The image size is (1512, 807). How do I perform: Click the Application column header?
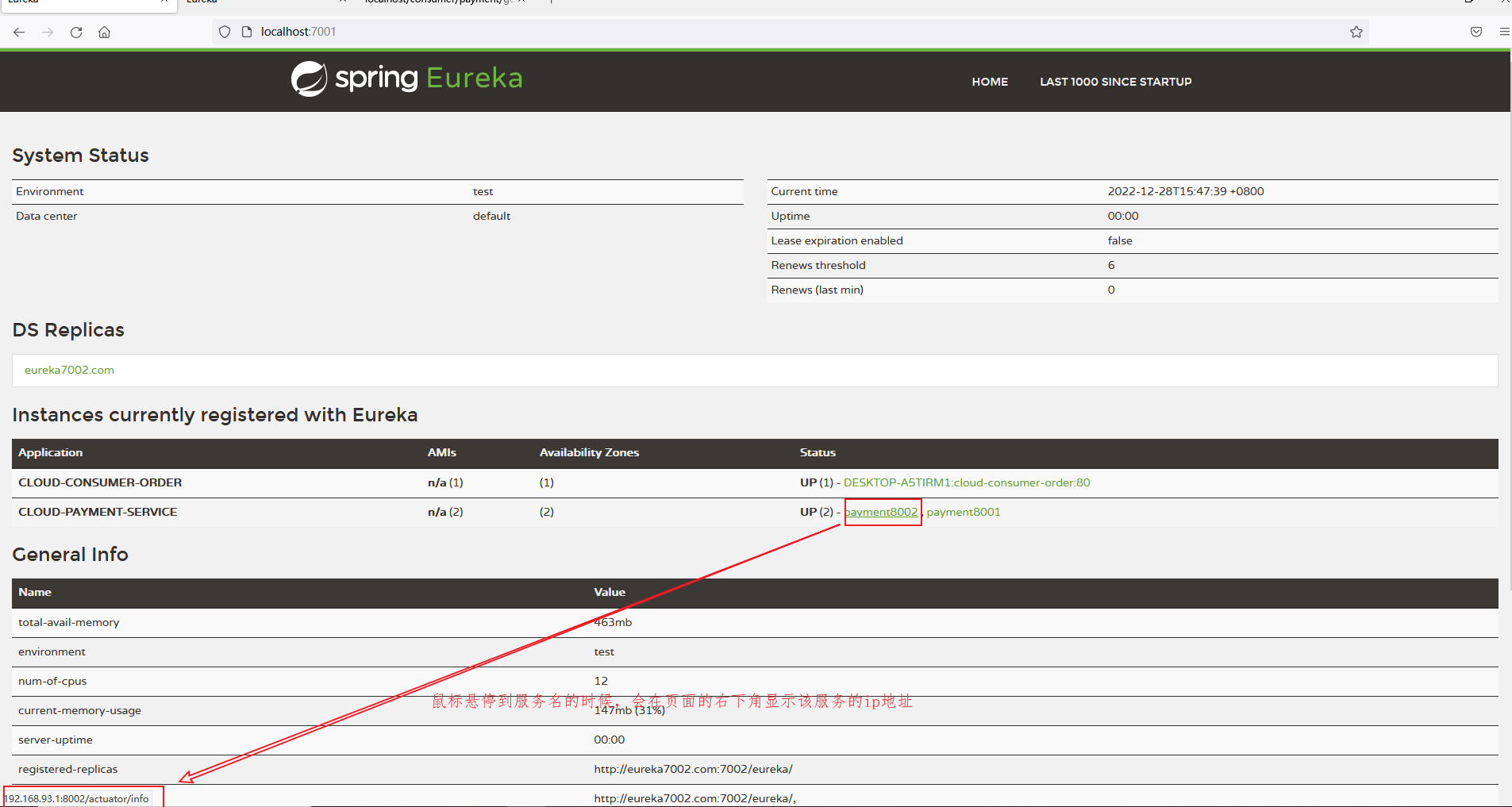50,452
